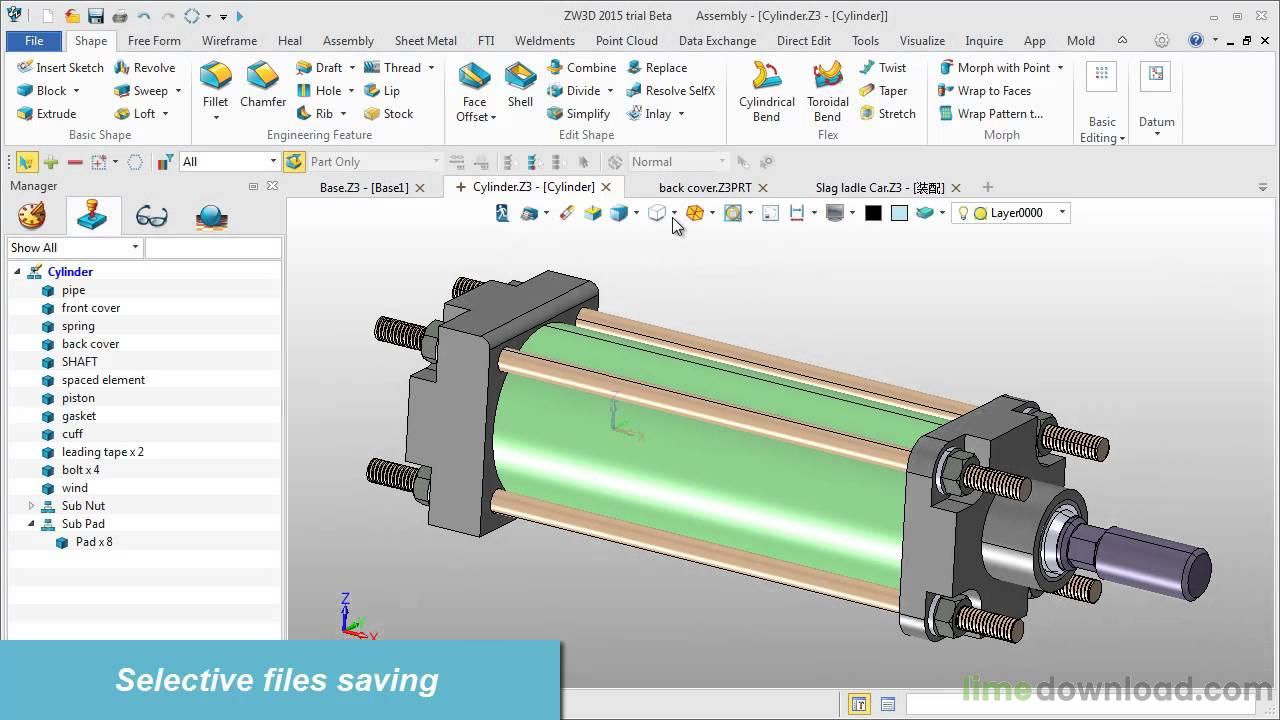Click the Taper flex tool
1280x720 pixels.
coord(883,90)
